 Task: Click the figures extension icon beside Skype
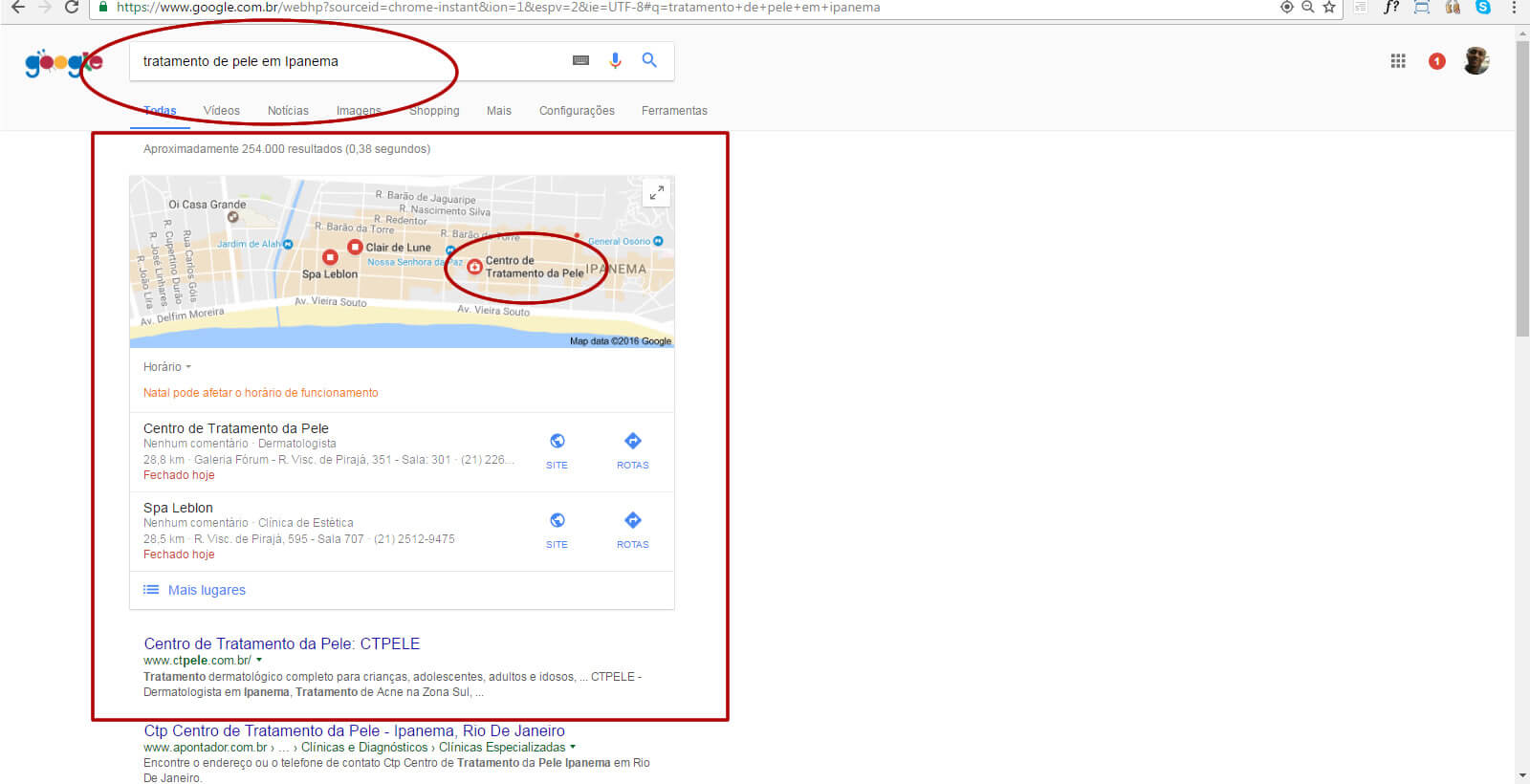[x=1453, y=7]
